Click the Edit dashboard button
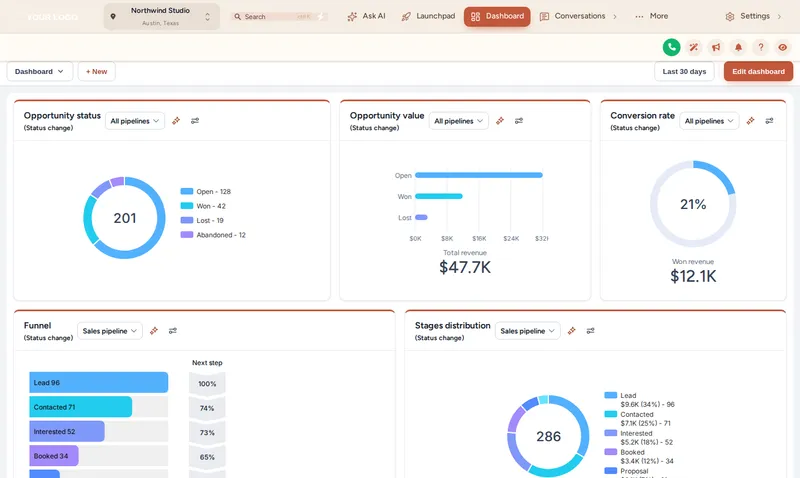 pos(758,71)
